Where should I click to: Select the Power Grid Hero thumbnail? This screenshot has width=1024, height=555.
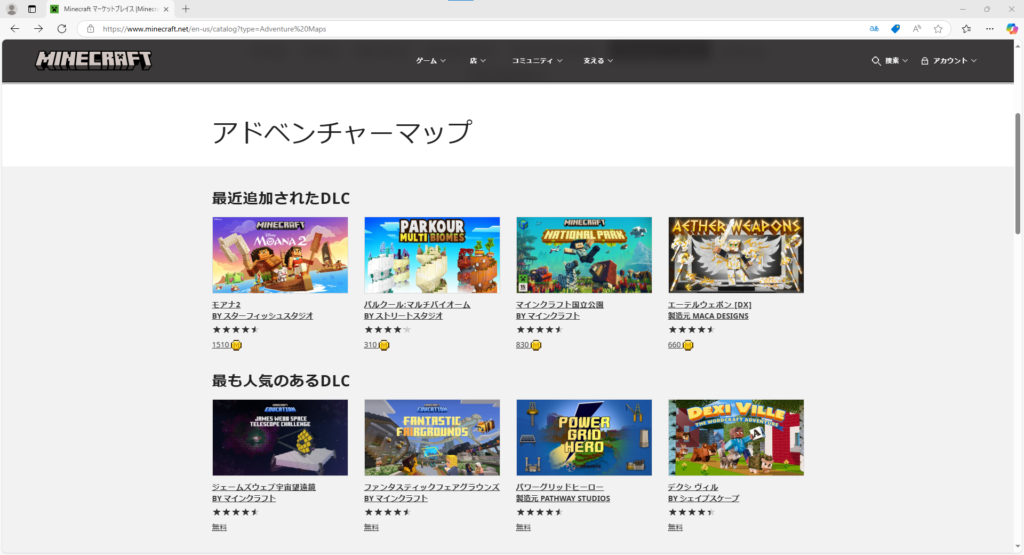[583, 438]
